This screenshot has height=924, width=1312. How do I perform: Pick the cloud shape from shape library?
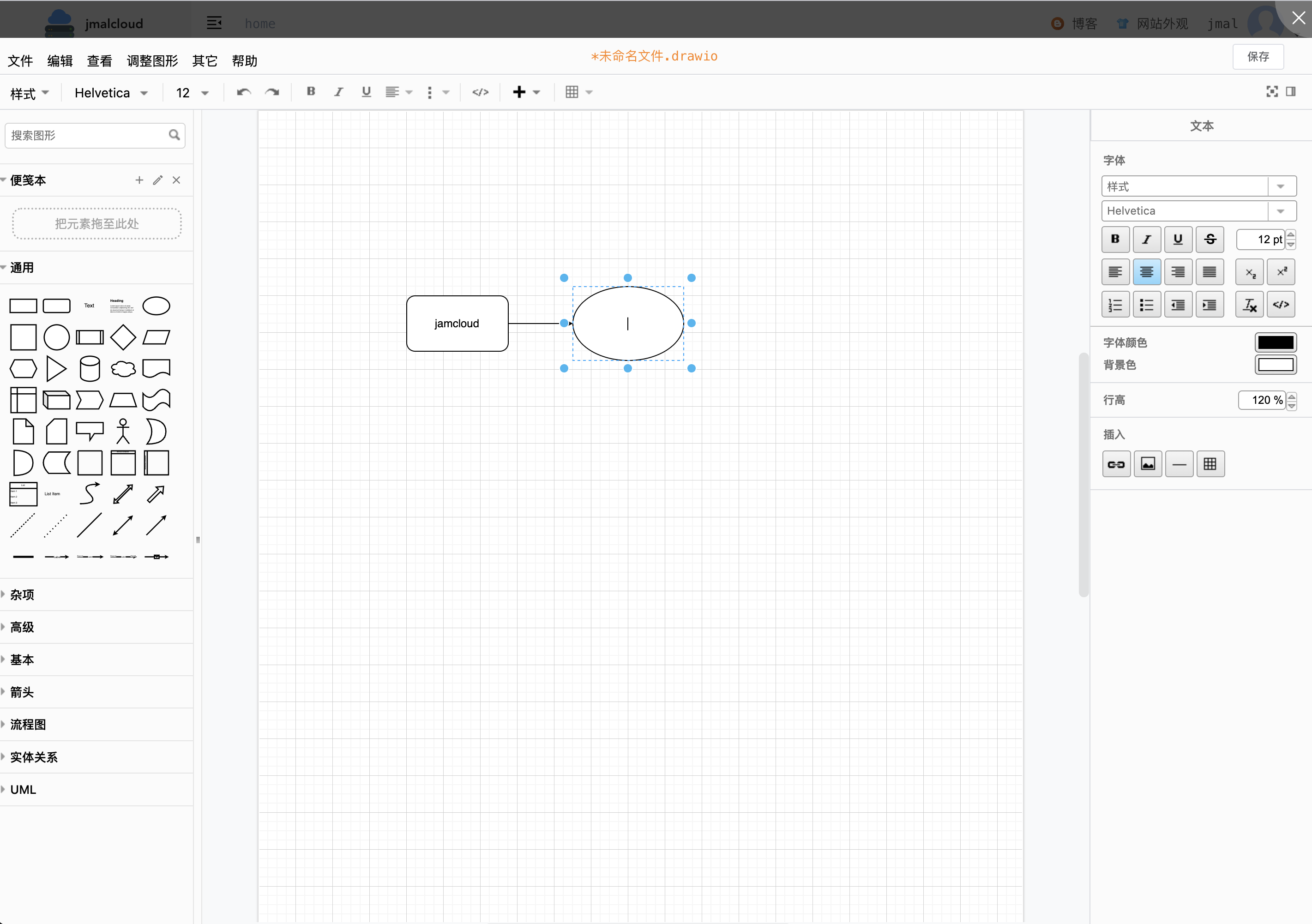(123, 369)
